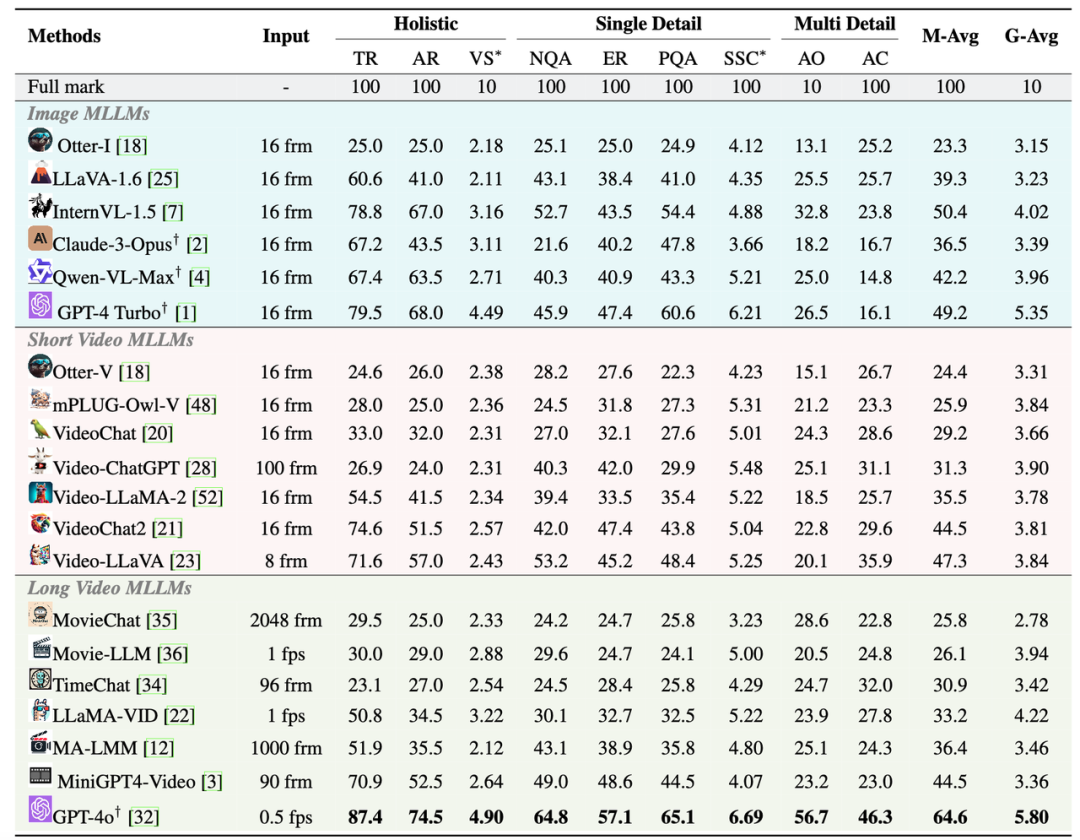This screenshot has width=1080, height=840.
Task: Click the Long Video MLLMs section label
Action: [x=110, y=588]
